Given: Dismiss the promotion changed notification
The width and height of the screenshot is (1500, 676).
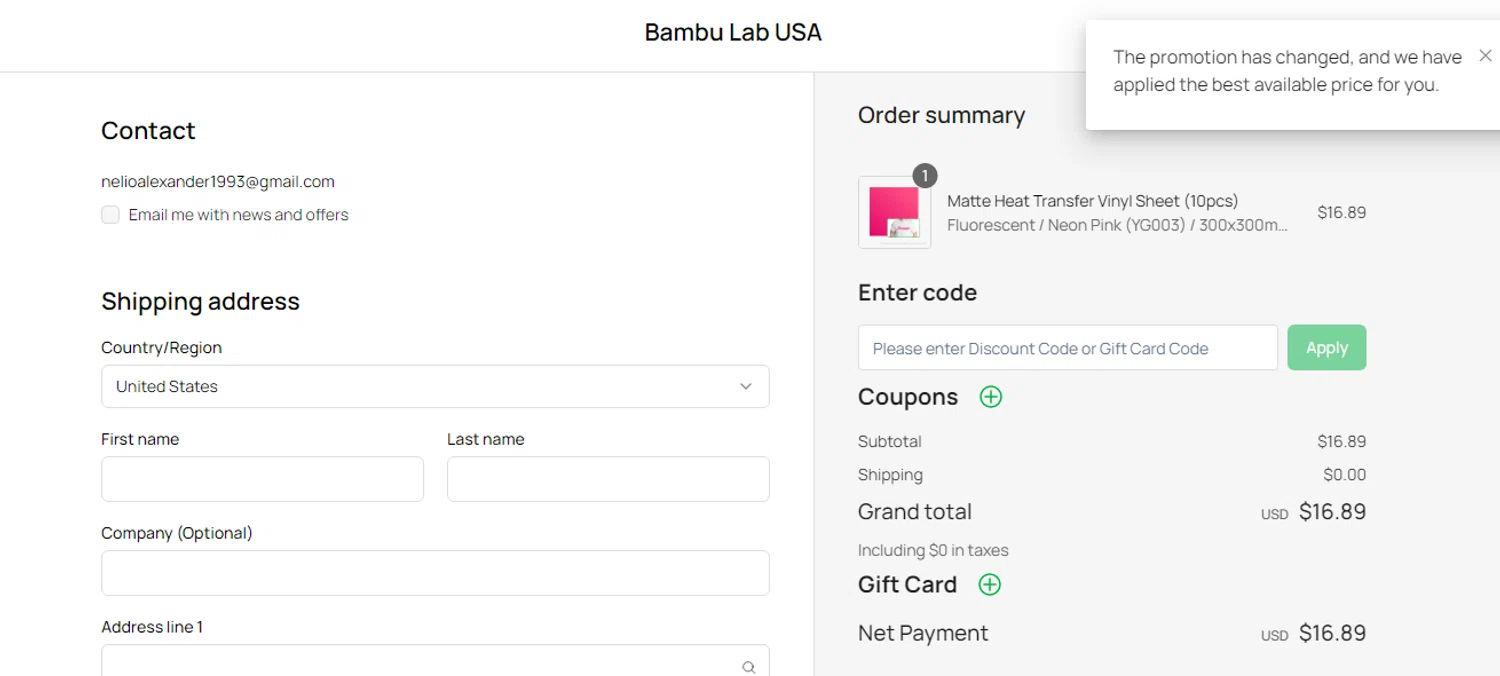Looking at the screenshot, I should (1485, 56).
